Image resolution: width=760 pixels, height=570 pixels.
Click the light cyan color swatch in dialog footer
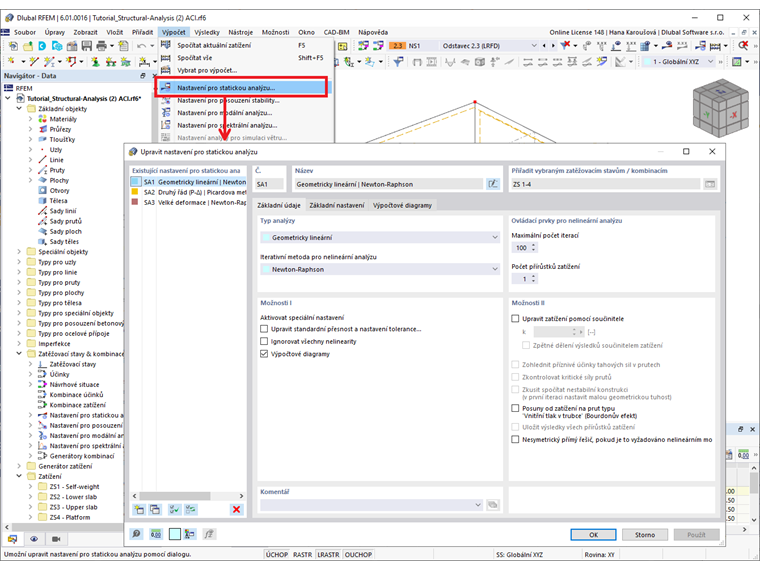(175, 534)
